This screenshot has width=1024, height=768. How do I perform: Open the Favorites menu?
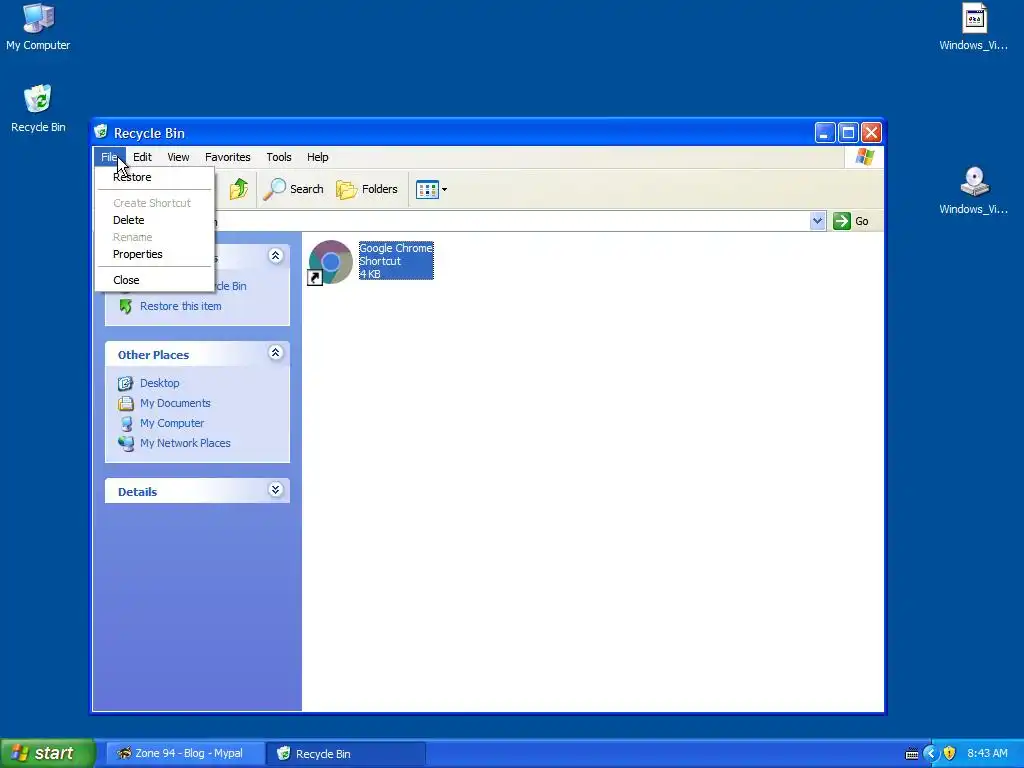228,157
